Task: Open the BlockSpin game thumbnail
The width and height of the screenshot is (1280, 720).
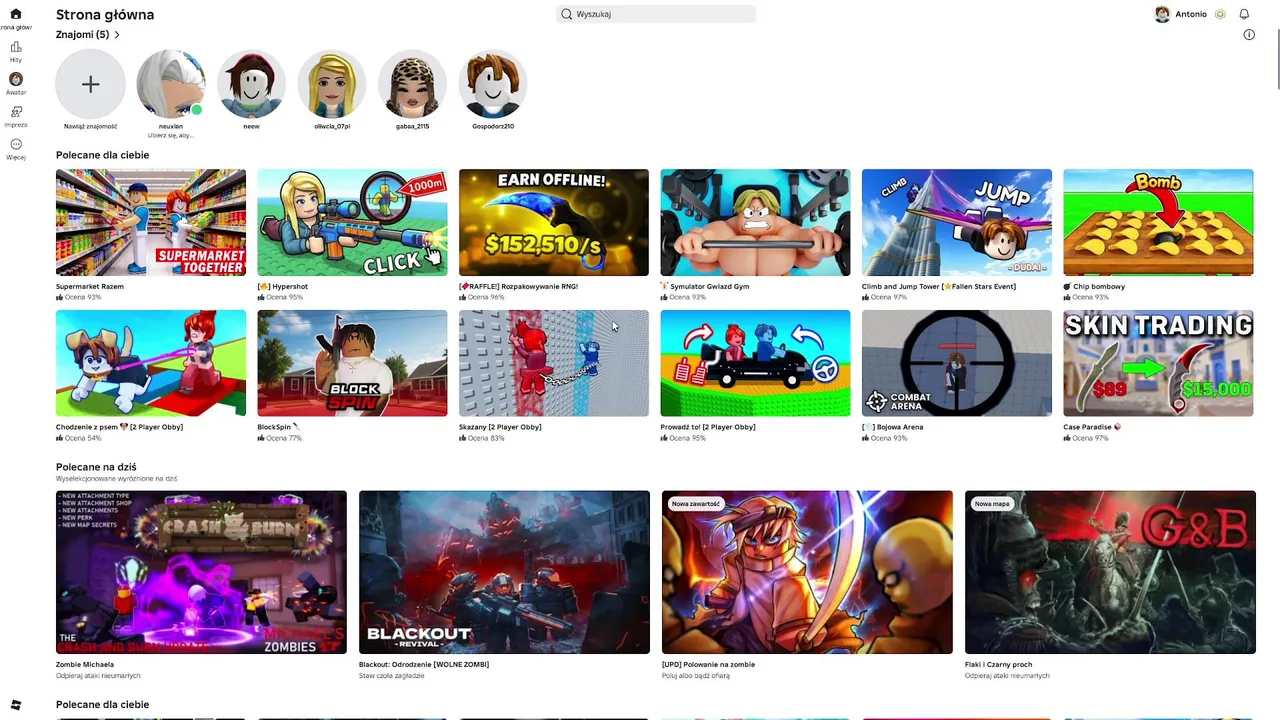Action: [352, 363]
